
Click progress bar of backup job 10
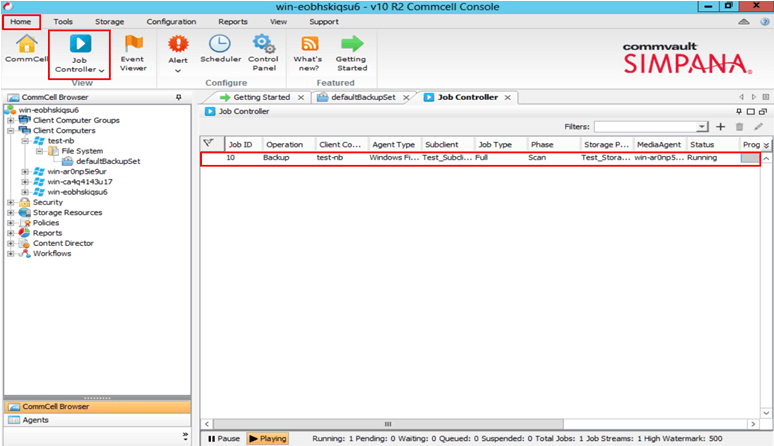750,158
